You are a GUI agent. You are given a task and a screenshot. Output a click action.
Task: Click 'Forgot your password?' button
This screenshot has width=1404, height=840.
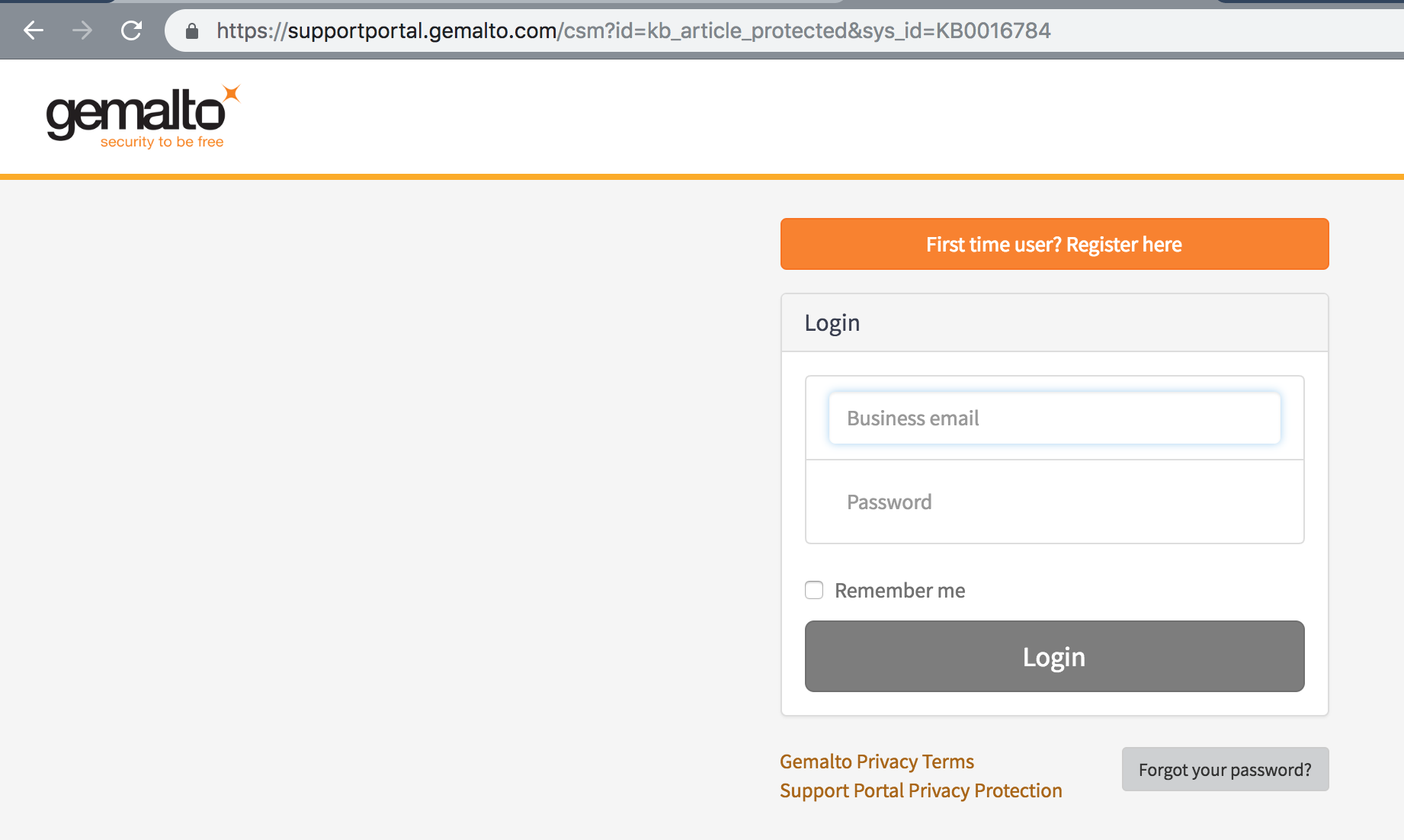pyautogui.click(x=1225, y=769)
